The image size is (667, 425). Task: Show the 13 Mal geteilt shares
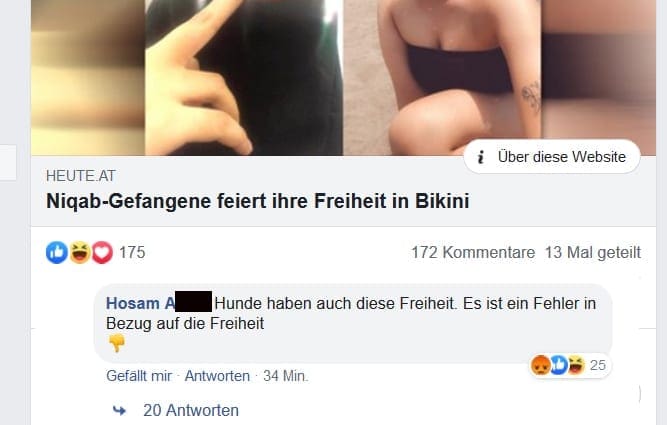click(593, 252)
